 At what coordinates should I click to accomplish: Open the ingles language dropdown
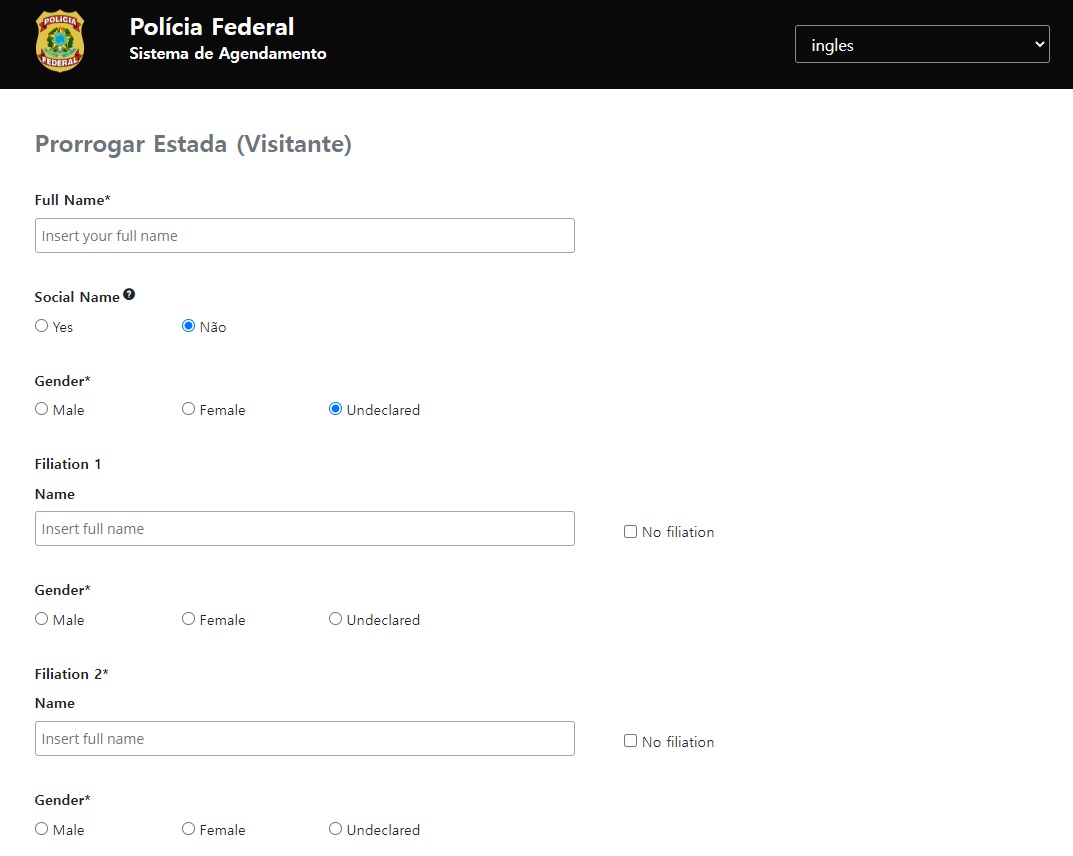tap(922, 44)
